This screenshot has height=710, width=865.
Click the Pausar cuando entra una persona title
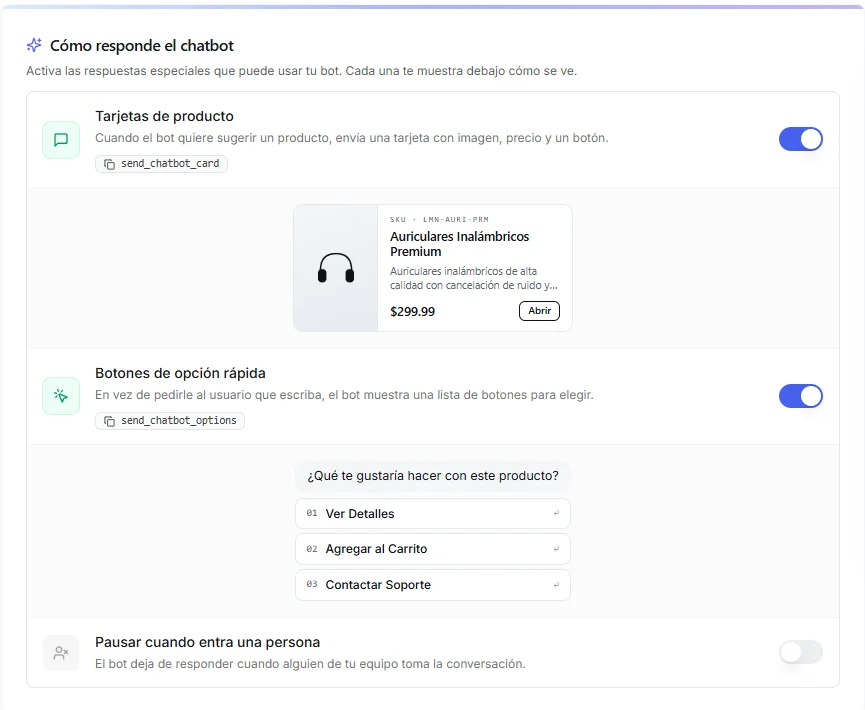pyautogui.click(x=207, y=642)
